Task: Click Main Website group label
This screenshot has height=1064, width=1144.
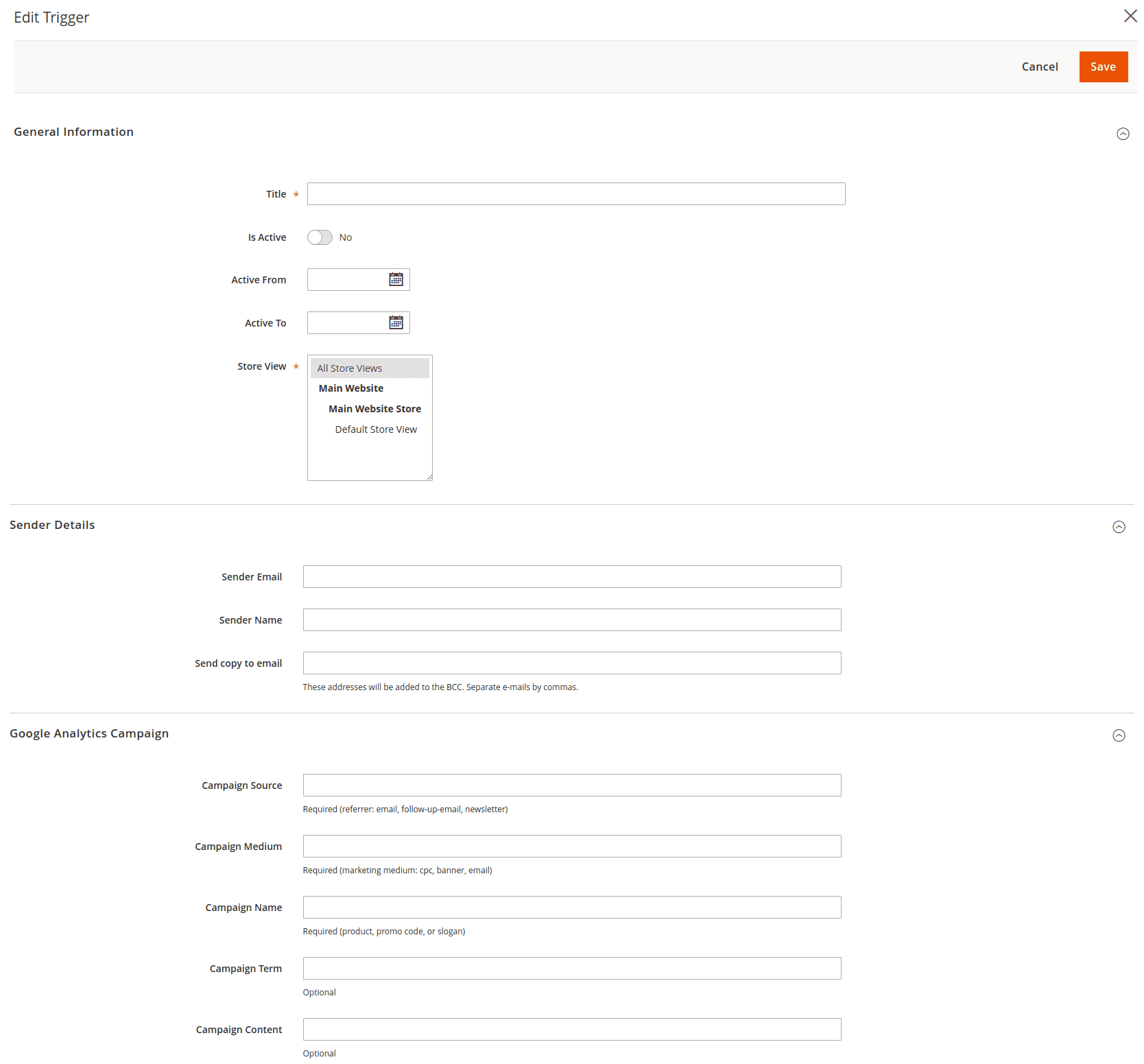Action: point(351,388)
